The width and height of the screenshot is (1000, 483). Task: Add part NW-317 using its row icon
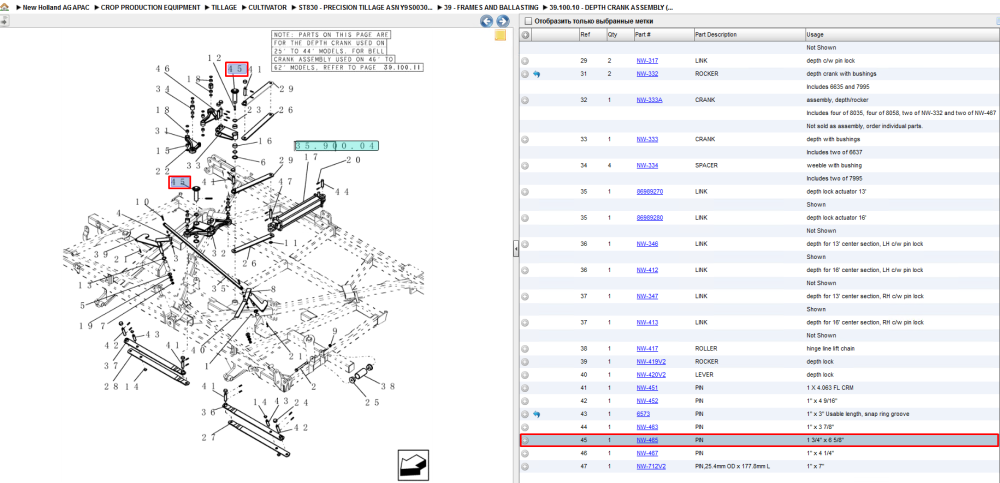pos(526,61)
